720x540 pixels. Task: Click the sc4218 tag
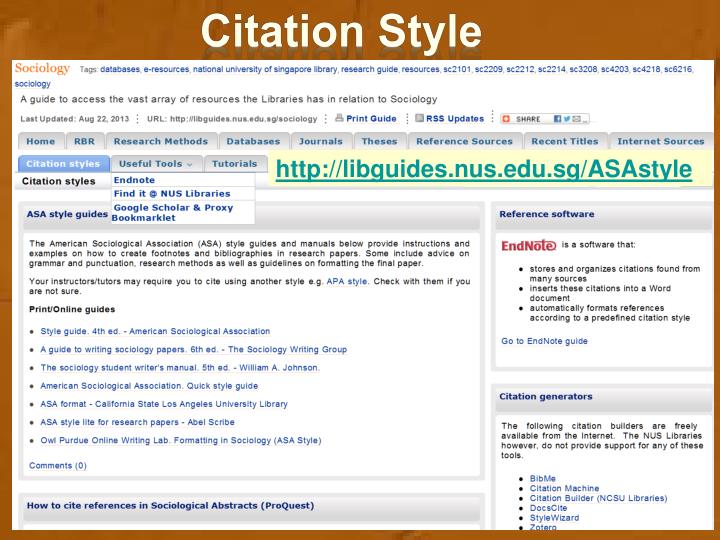[x=646, y=69]
